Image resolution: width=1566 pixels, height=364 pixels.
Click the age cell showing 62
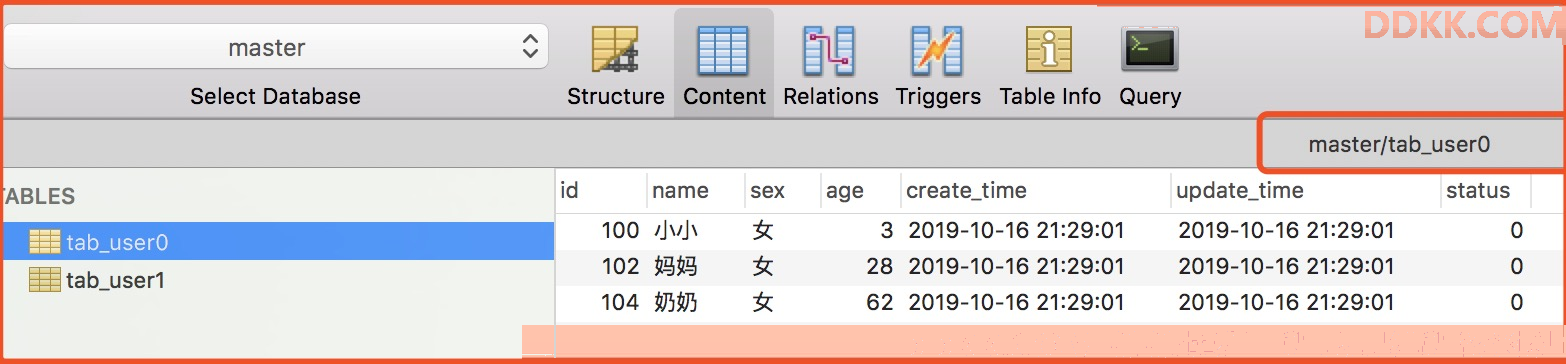tap(880, 302)
